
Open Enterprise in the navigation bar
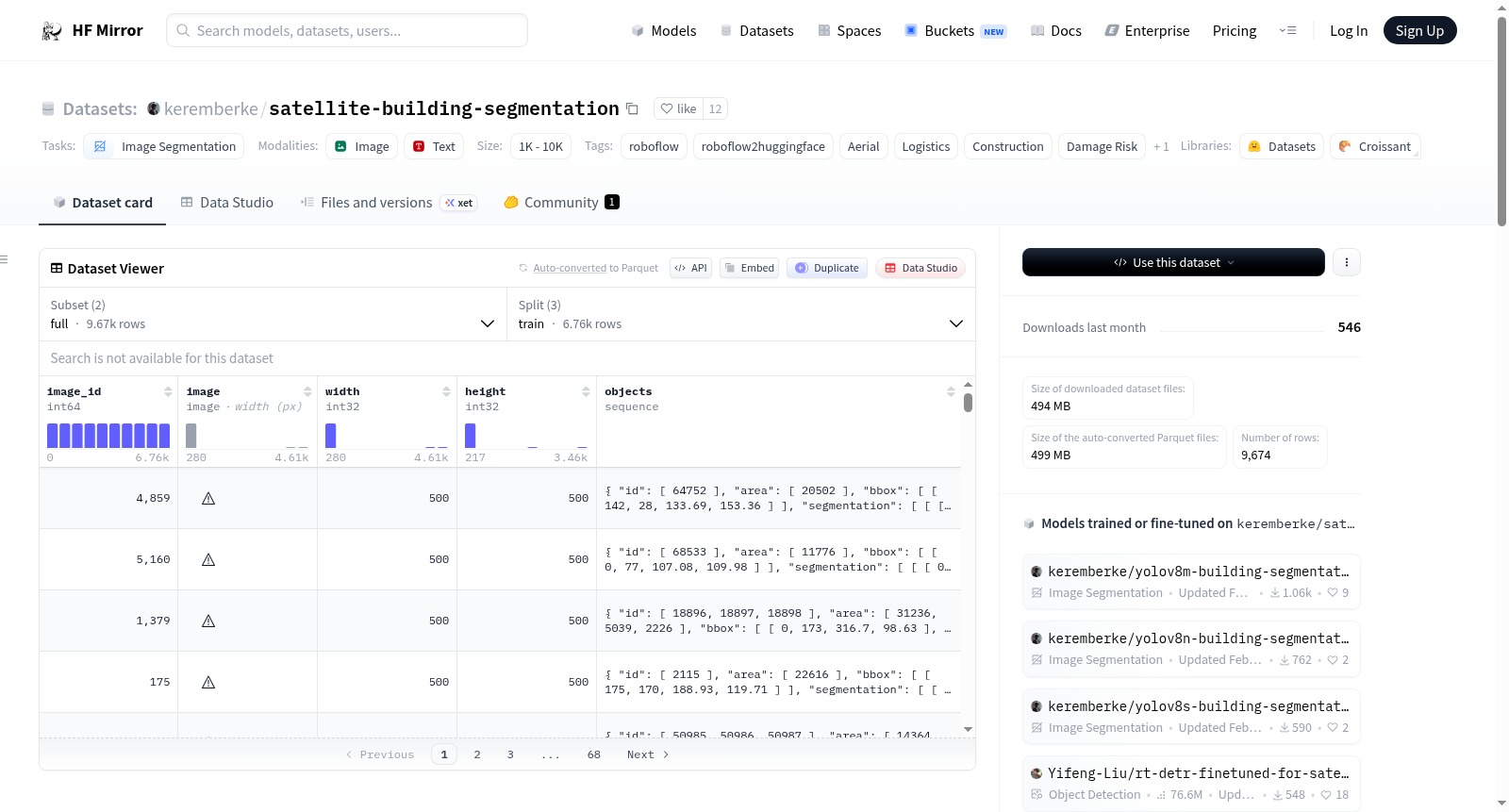pos(1147,31)
